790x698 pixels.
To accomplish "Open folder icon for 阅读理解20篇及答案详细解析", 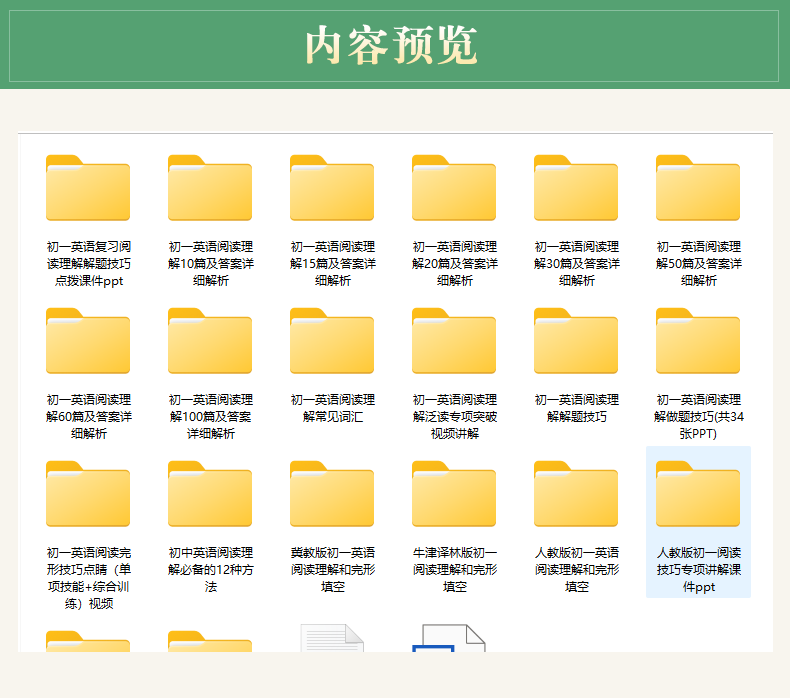I will [x=454, y=188].
